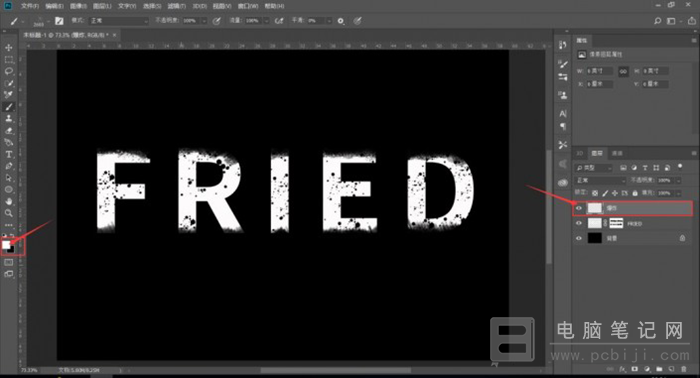700x378 pixels.
Task: Expand the brush opacity slider arrow
Action: pyautogui.click(x=204, y=21)
